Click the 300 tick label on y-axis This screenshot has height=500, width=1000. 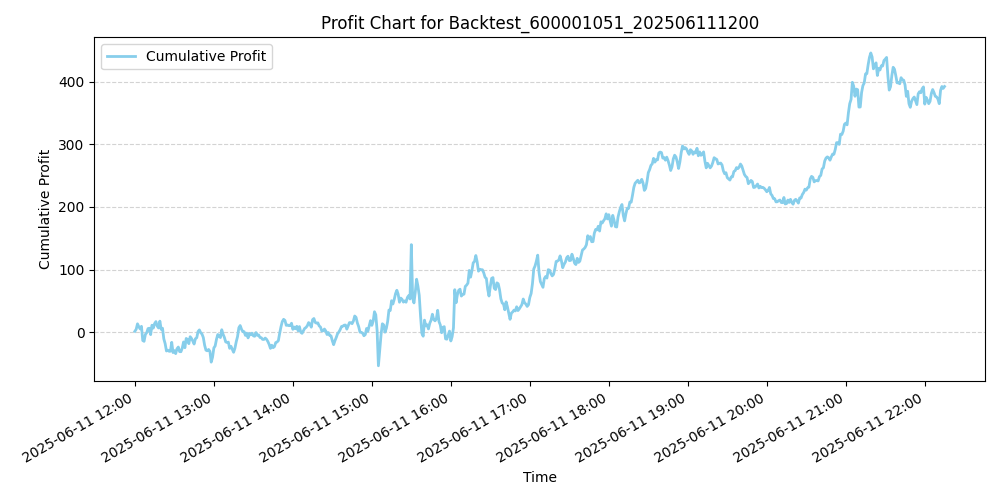pyautogui.click(x=73, y=145)
